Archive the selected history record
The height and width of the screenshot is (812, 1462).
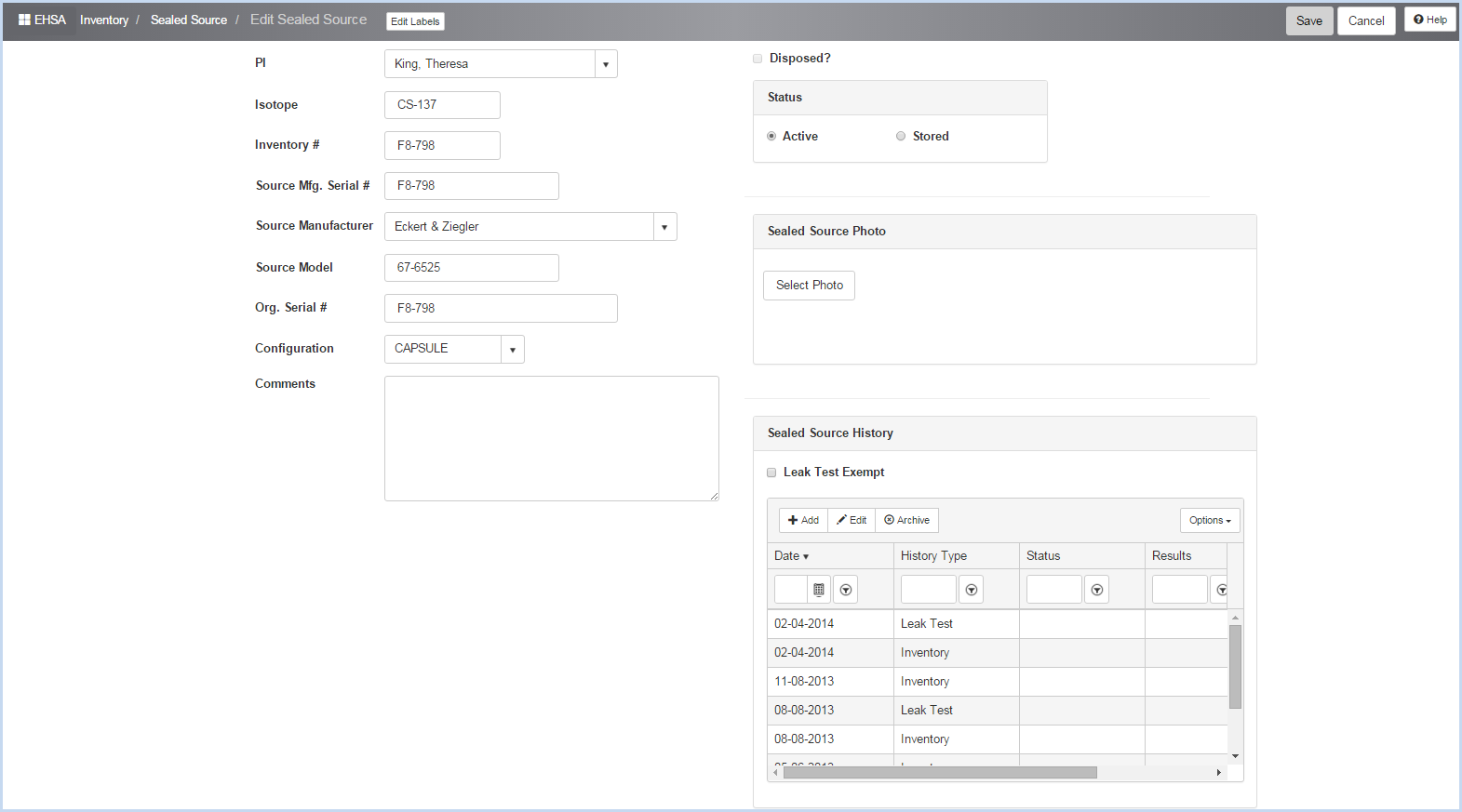click(x=906, y=520)
